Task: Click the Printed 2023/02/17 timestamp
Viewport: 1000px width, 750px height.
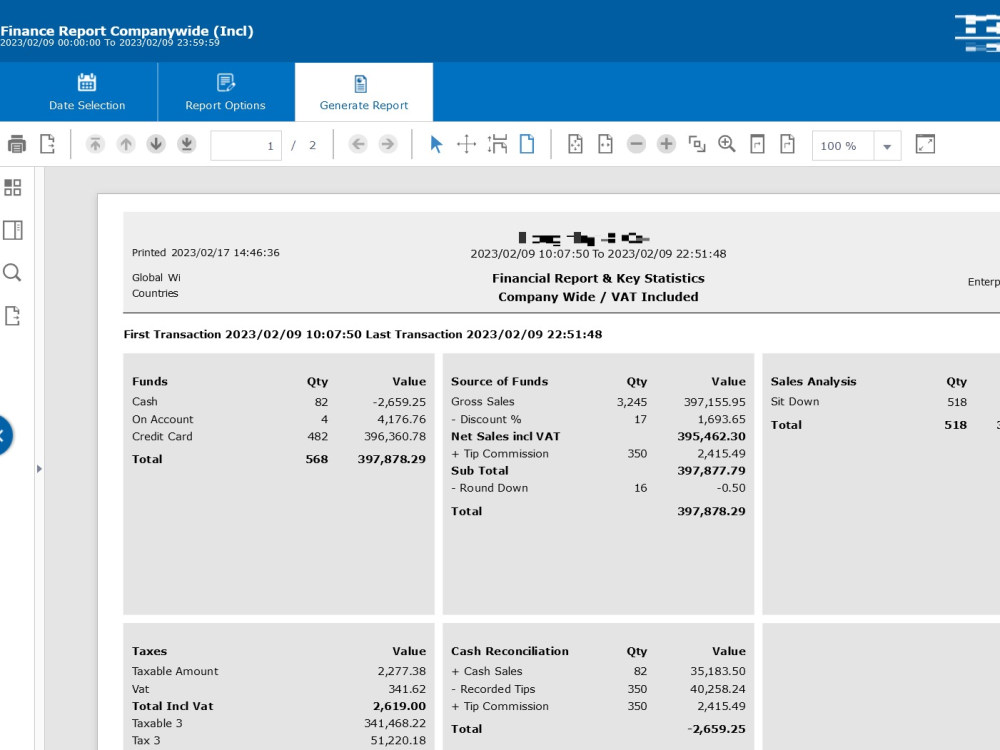Action: click(205, 253)
